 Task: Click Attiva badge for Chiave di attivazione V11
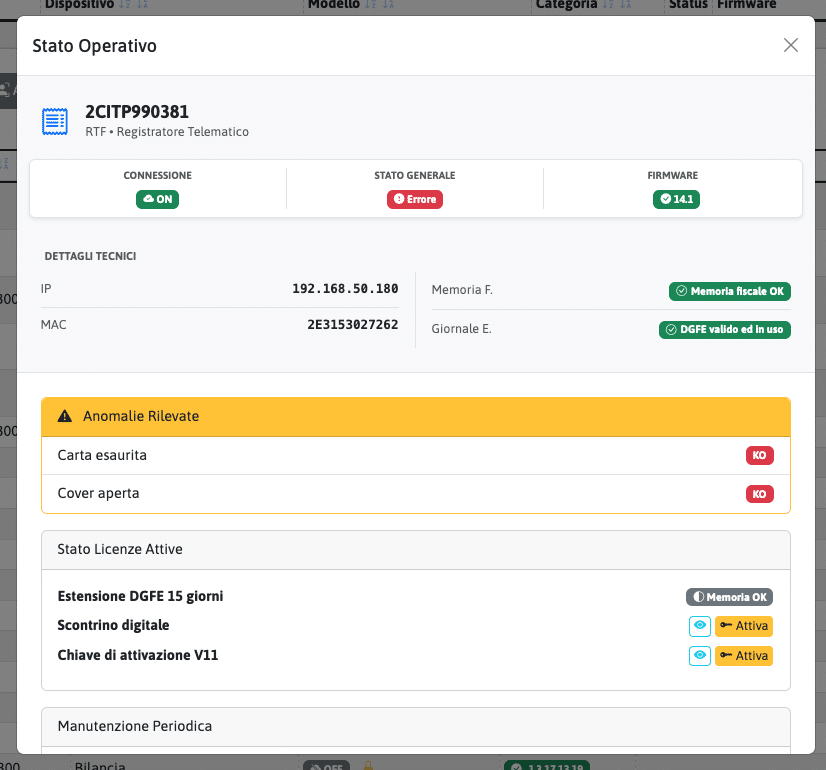coord(744,655)
